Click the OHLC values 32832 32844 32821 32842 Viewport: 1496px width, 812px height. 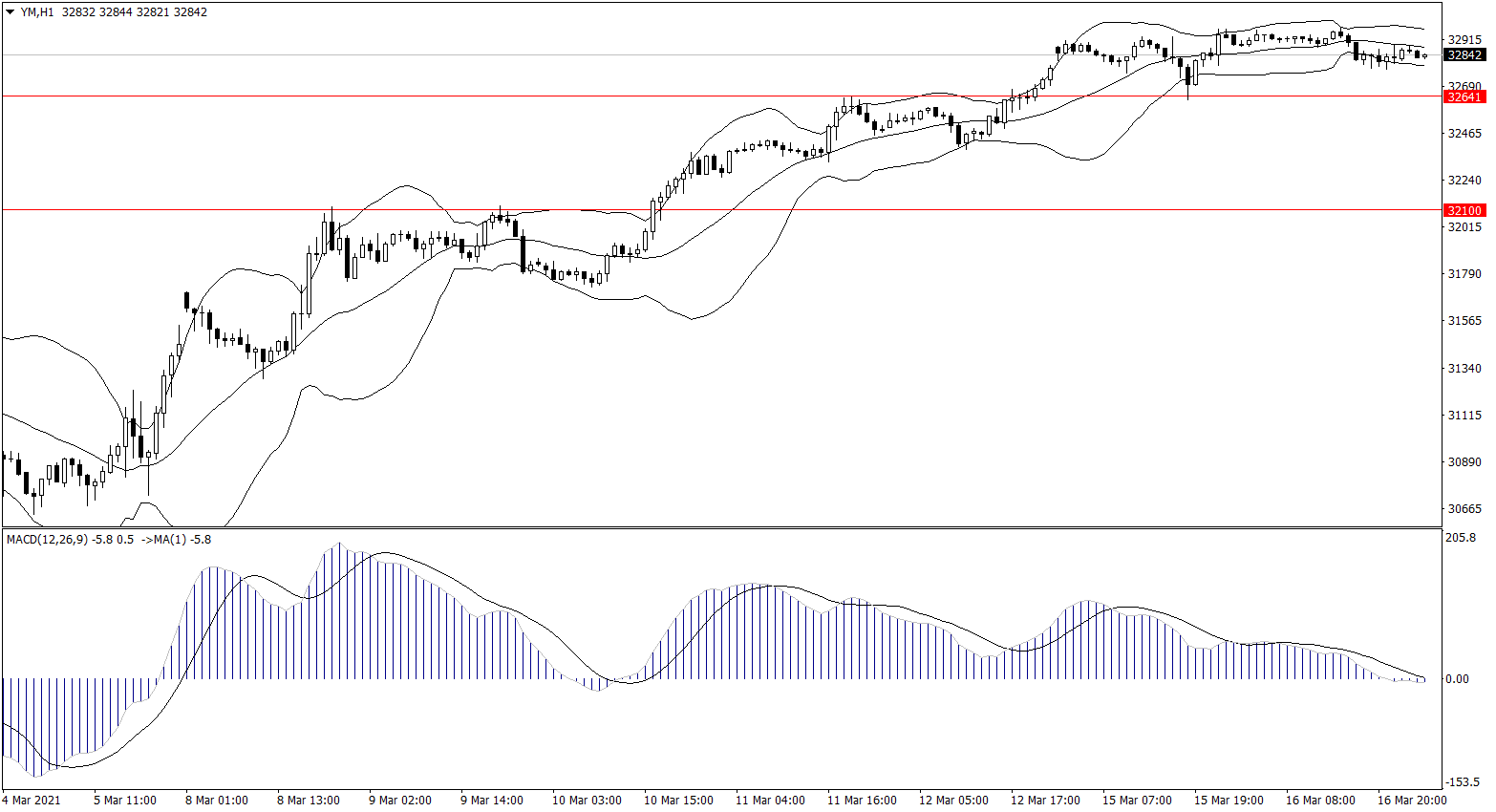[x=134, y=12]
